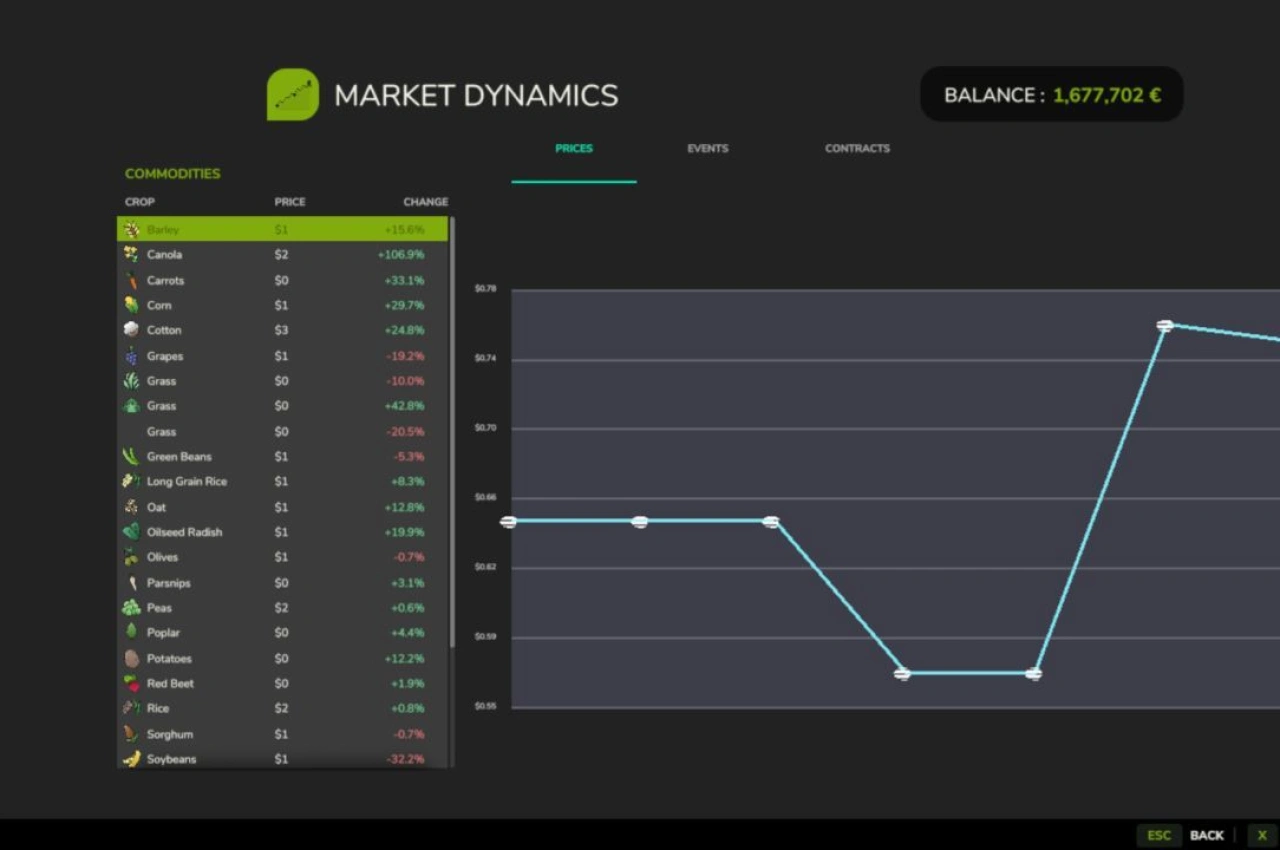This screenshot has height=850, width=1280.
Task: Select the Grapes icon in list
Action: tap(131, 356)
